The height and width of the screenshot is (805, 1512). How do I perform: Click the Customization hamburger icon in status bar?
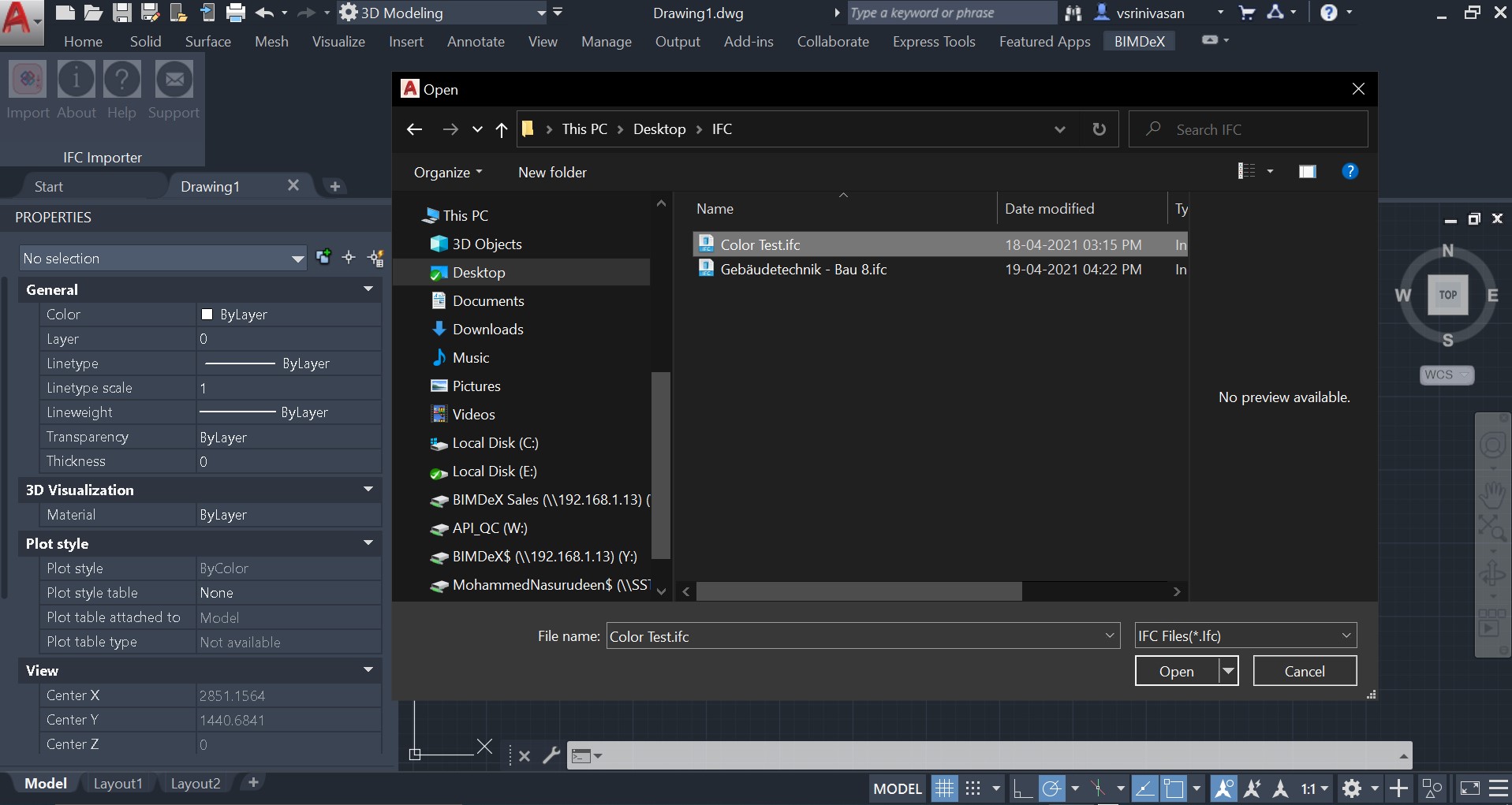[x=1498, y=788]
